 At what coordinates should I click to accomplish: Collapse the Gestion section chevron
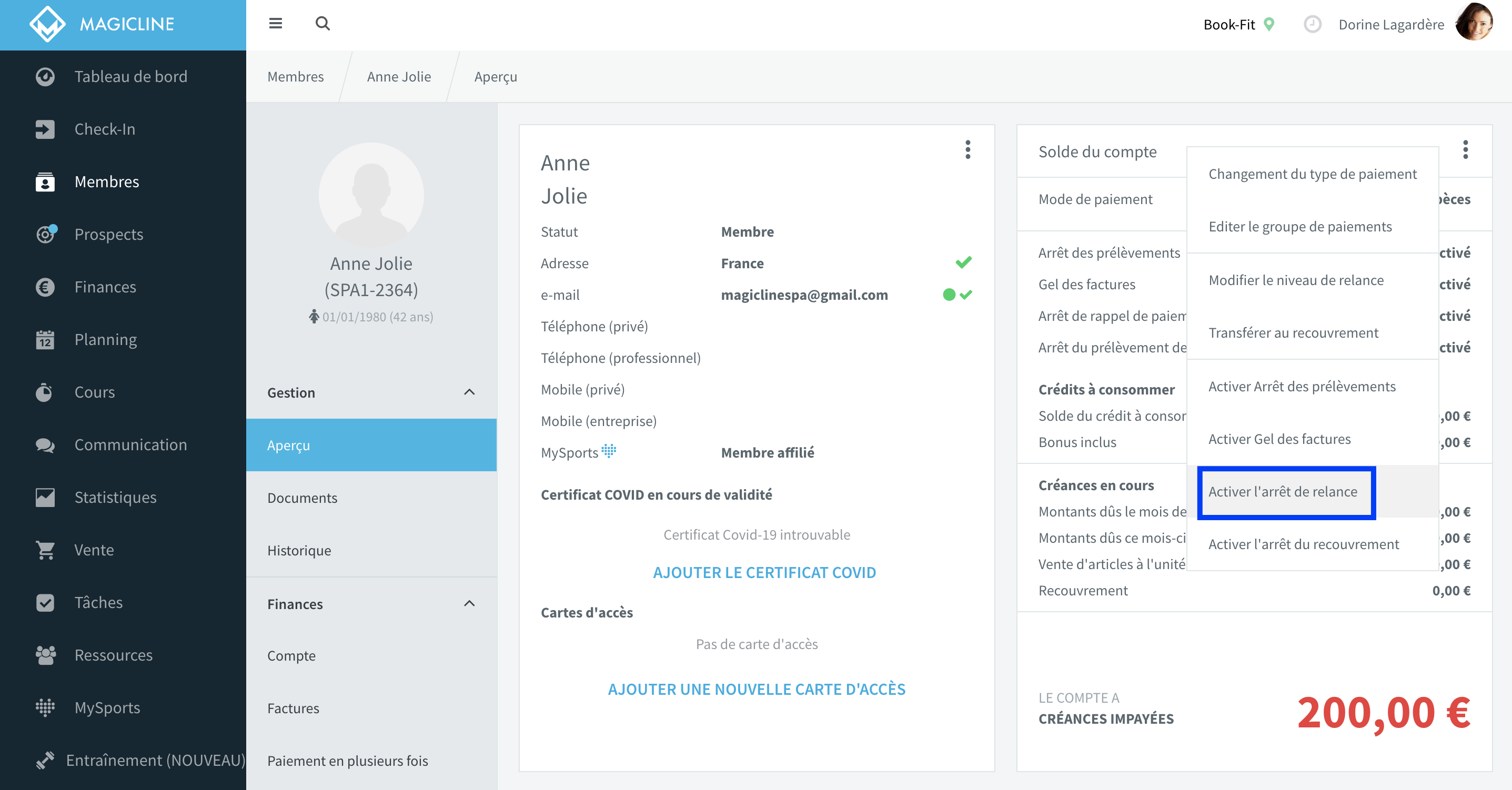pyautogui.click(x=469, y=392)
